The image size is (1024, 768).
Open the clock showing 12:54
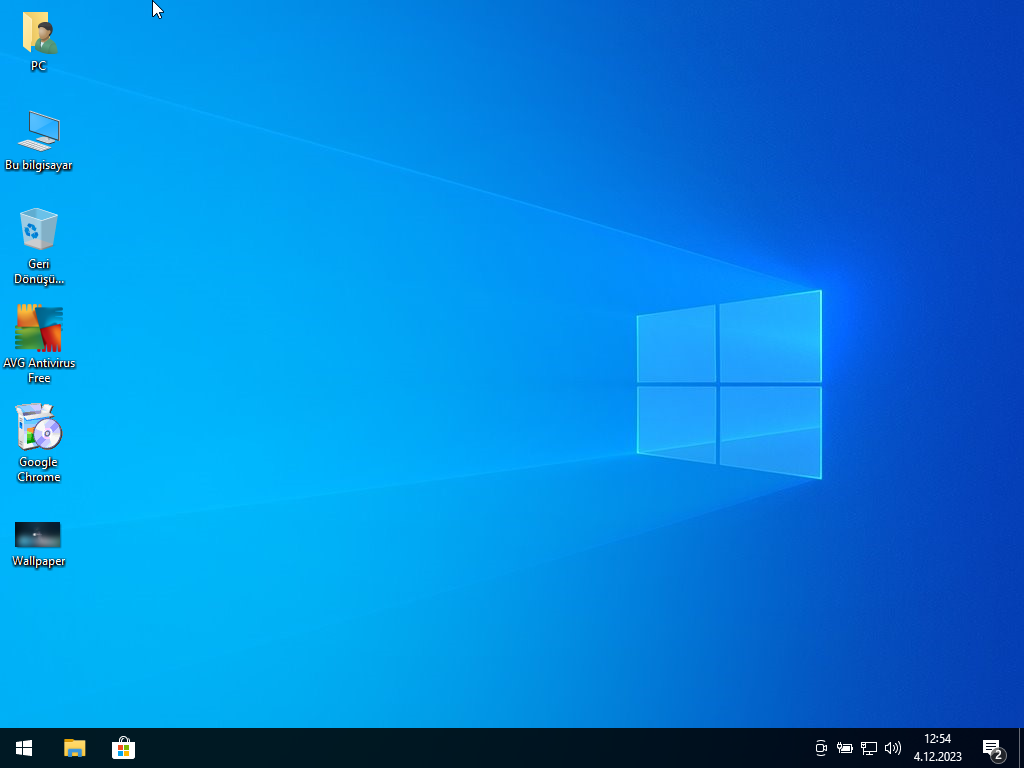(938, 748)
